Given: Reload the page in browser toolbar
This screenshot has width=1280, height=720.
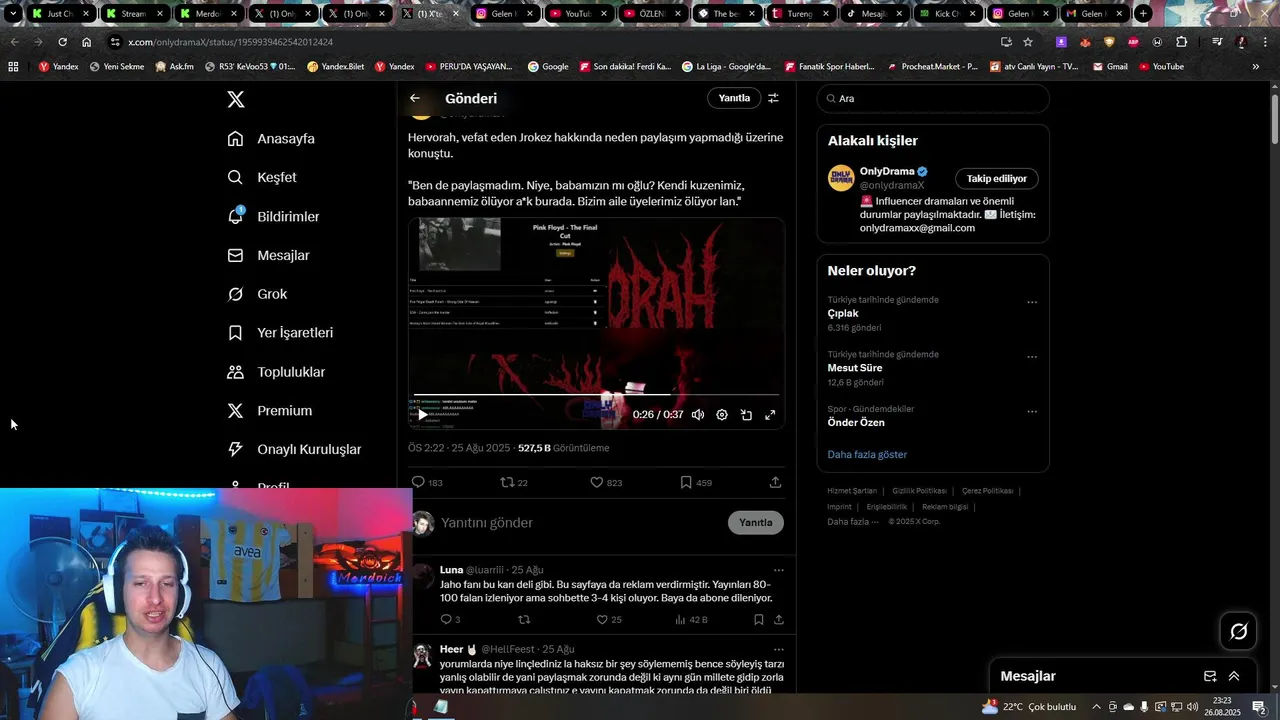Looking at the screenshot, I should (62, 42).
